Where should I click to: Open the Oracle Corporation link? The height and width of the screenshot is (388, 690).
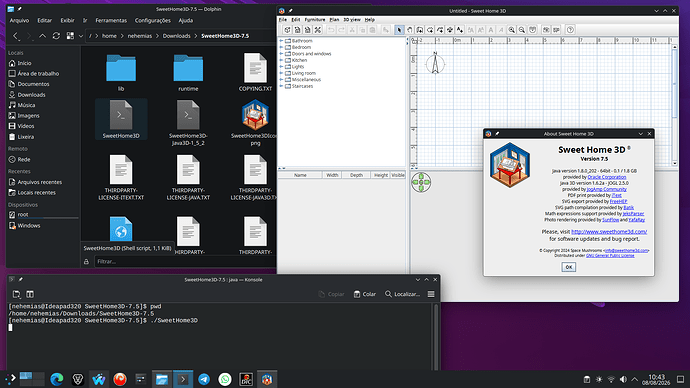pos(607,177)
